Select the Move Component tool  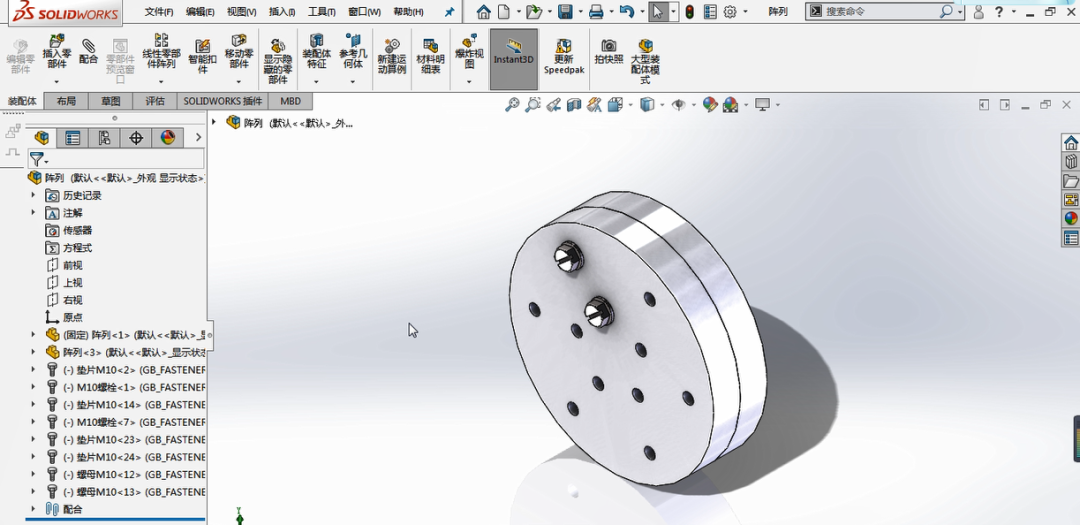point(239,52)
